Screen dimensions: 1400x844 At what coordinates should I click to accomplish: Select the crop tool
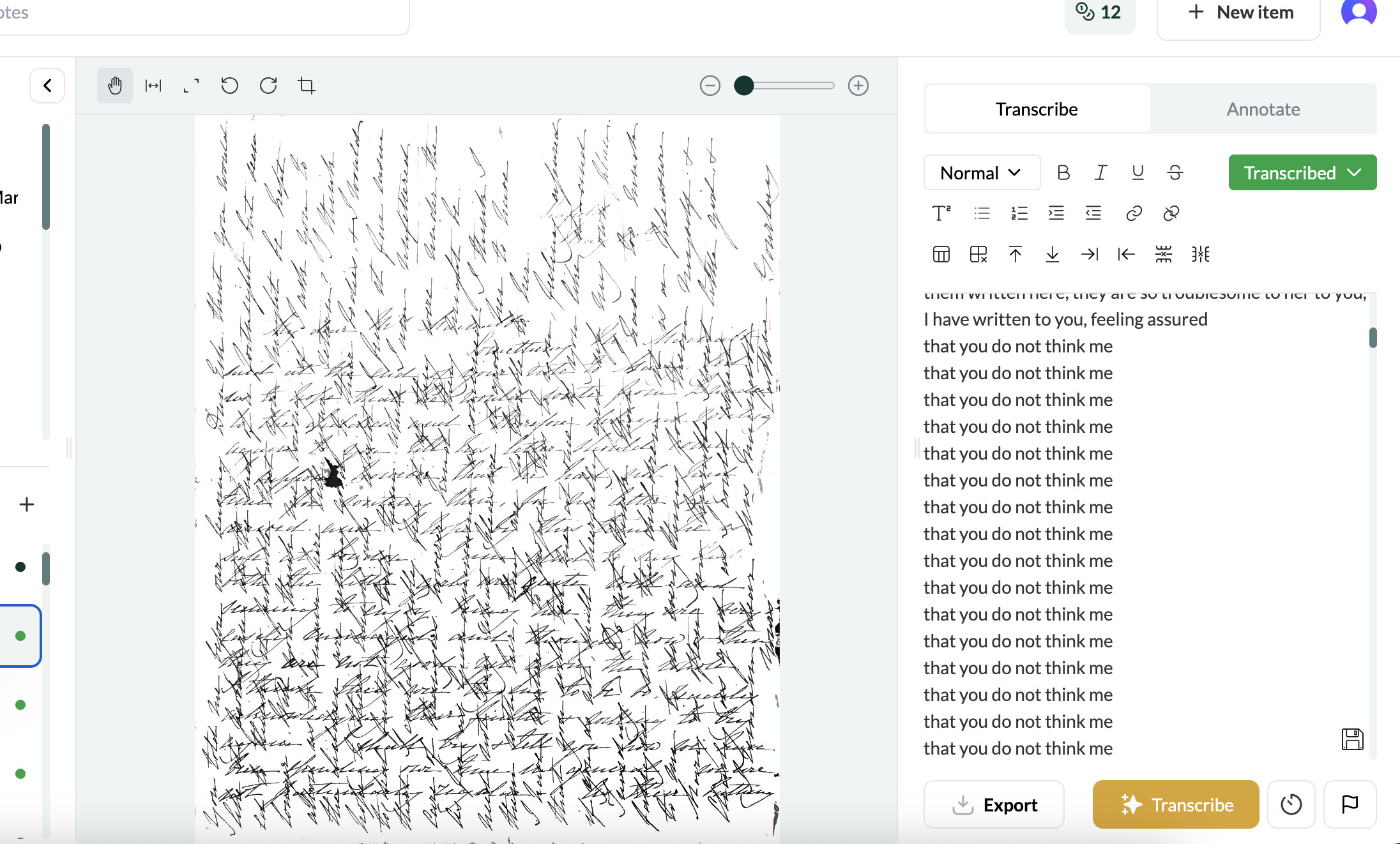pyautogui.click(x=307, y=86)
